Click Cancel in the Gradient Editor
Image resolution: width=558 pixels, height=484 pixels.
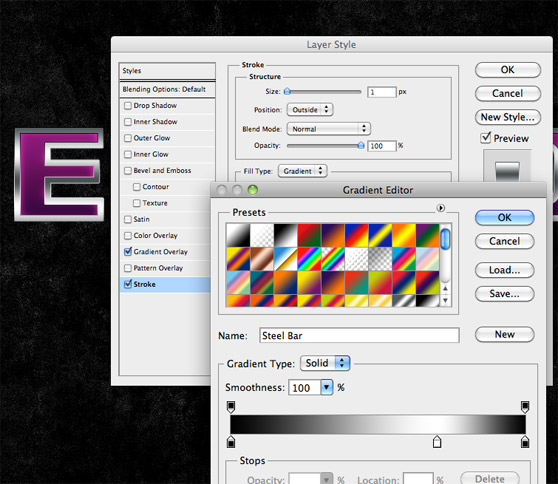505,241
